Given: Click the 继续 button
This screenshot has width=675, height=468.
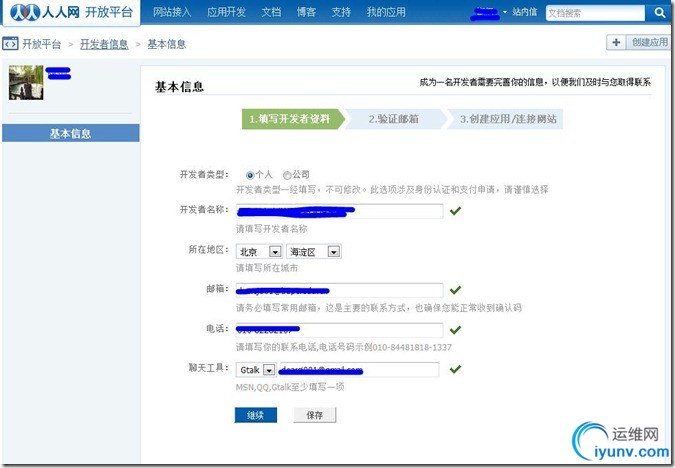Looking at the screenshot, I should click(x=256, y=415).
